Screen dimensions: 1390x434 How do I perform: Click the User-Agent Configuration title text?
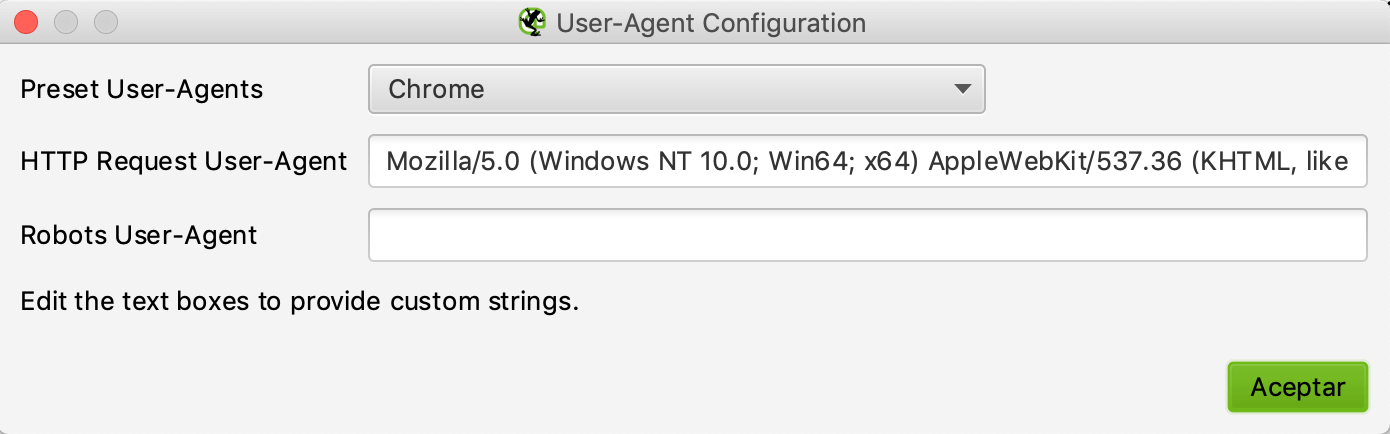coord(710,22)
